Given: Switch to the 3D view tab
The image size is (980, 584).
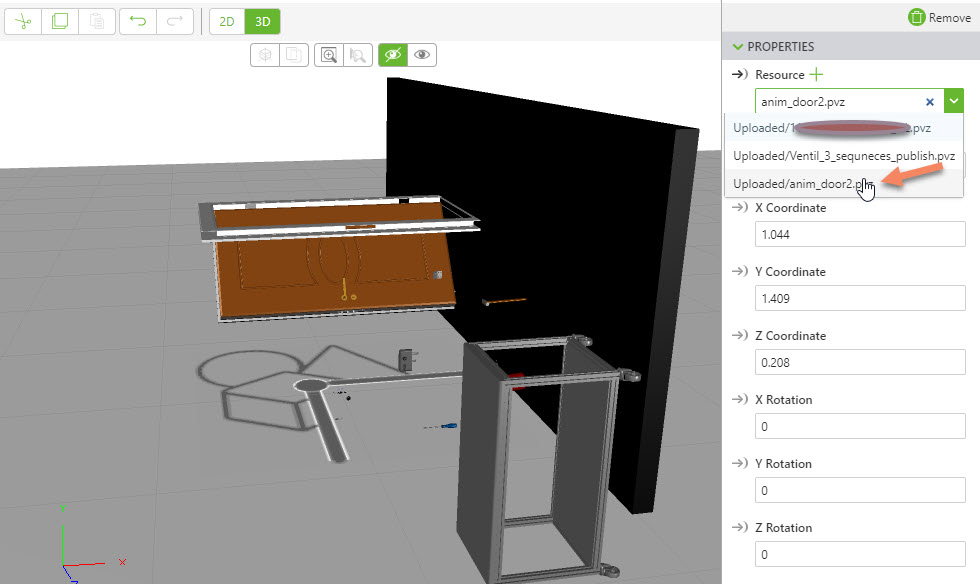Looking at the screenshot, I should click(262, 20).
